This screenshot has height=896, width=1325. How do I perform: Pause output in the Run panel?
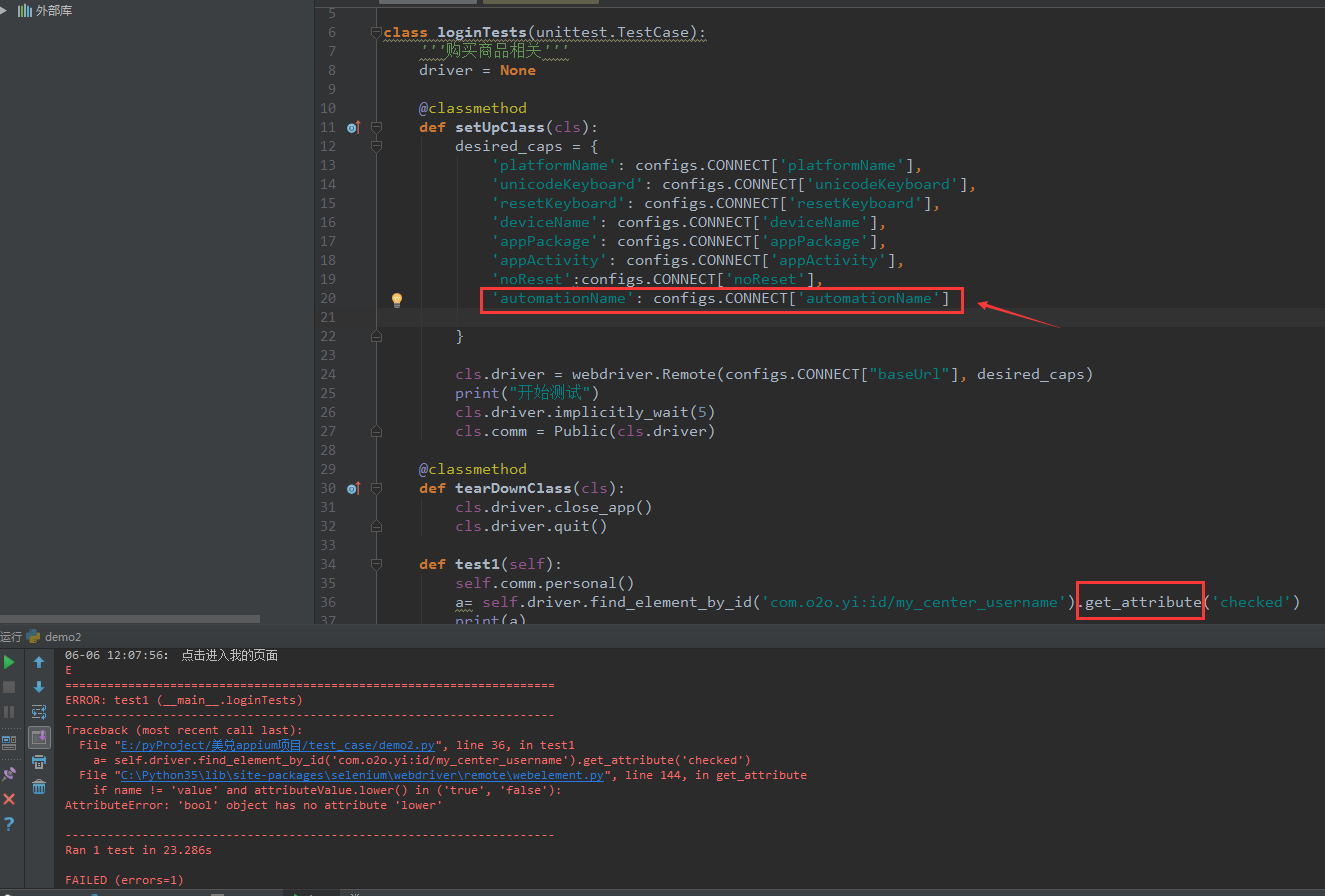9,712
